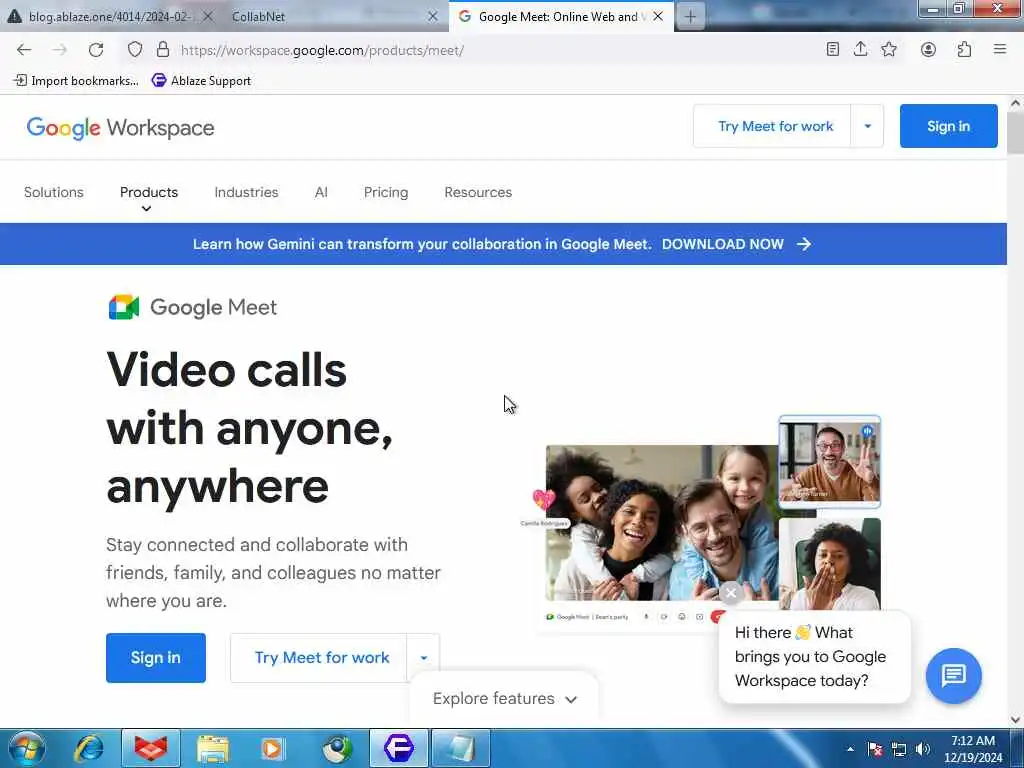
Task: Close the CollabNet tab
Action: pyautogui.click(x=432, y=16)
